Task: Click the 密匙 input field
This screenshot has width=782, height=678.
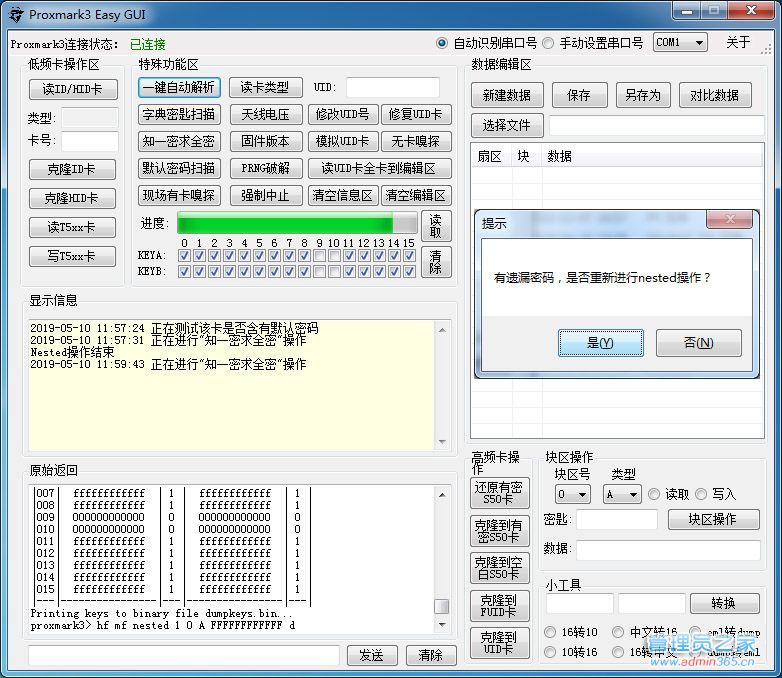Action: [617, 519]
